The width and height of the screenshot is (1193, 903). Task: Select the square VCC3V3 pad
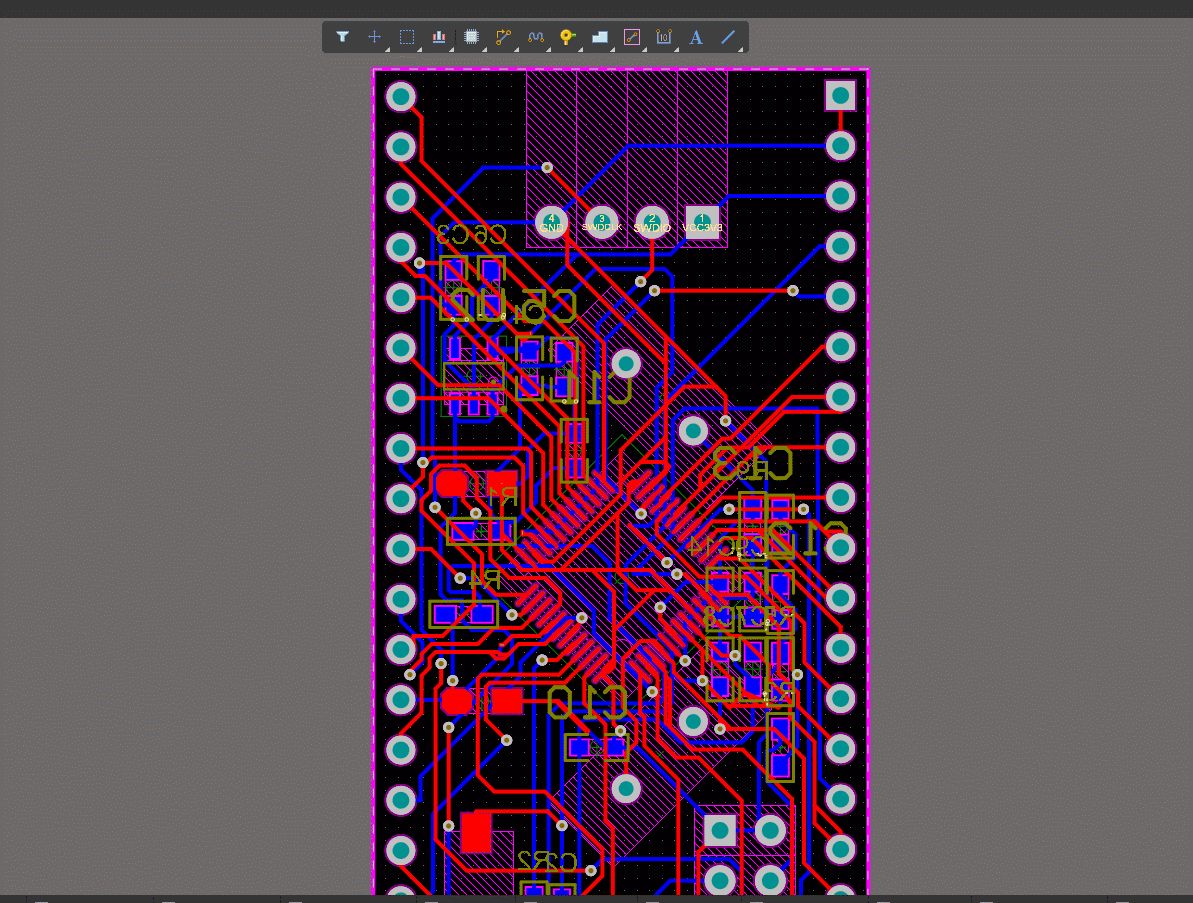coord(702,221)
